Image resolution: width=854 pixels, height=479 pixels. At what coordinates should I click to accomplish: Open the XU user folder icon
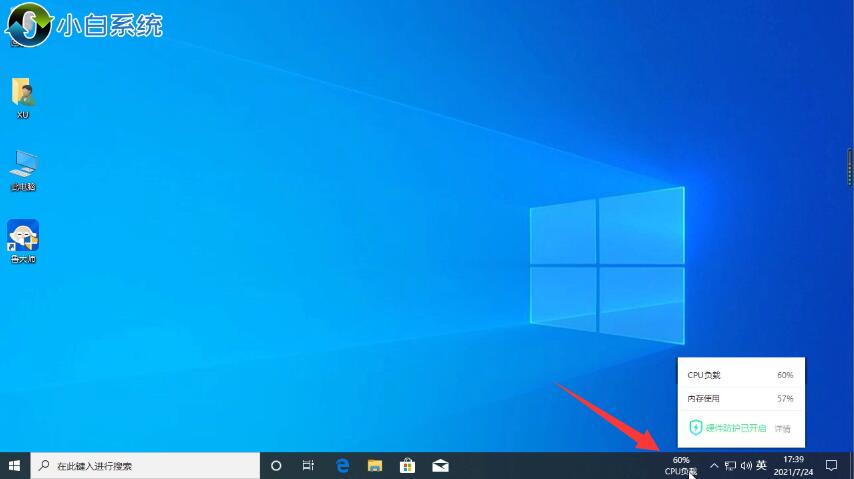23,97
